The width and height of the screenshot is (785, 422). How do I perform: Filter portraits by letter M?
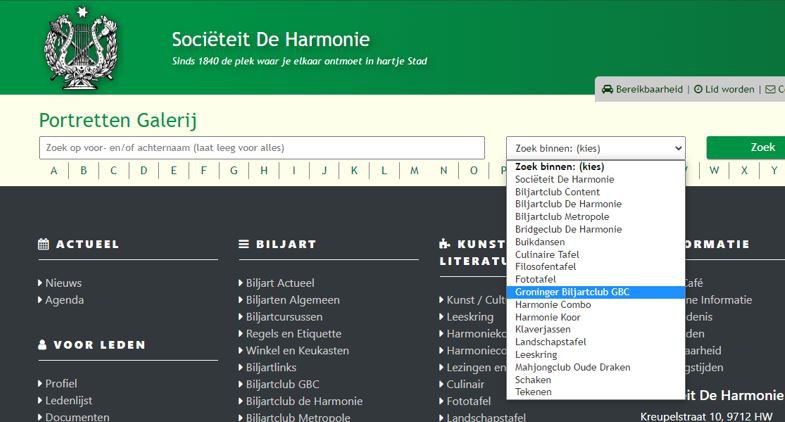tap(414, 171)
